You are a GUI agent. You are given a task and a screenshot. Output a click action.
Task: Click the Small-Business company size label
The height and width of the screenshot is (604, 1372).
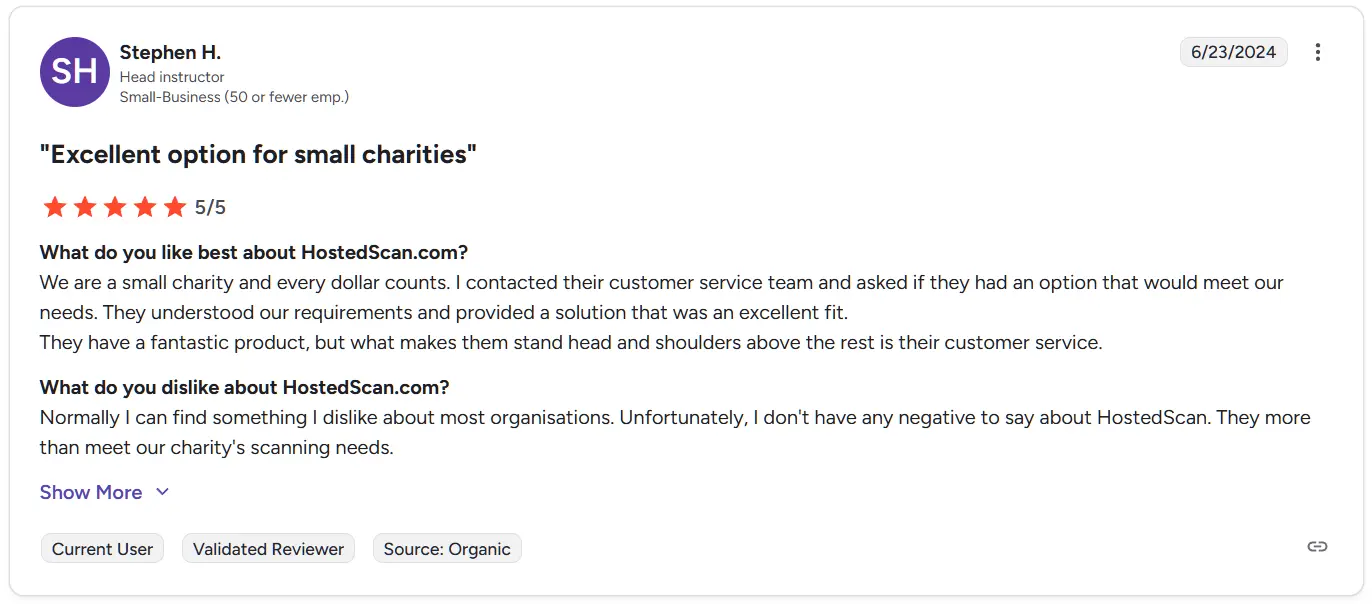234,97
